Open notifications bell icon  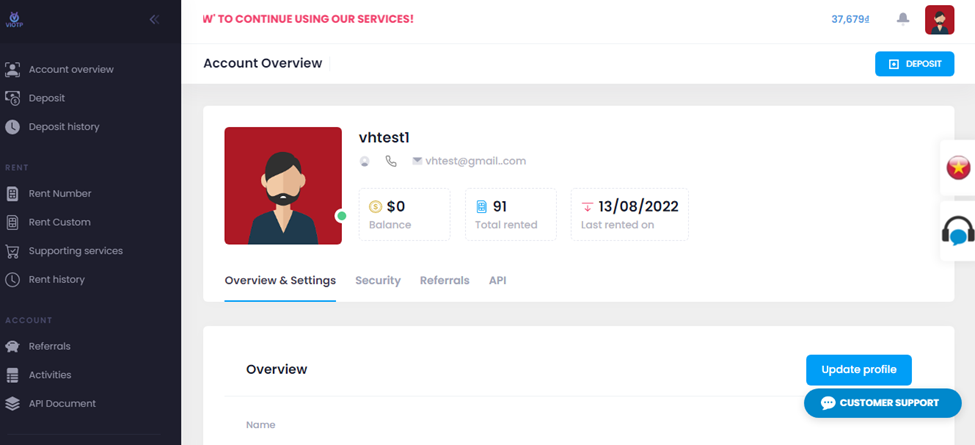coord(903,19)
